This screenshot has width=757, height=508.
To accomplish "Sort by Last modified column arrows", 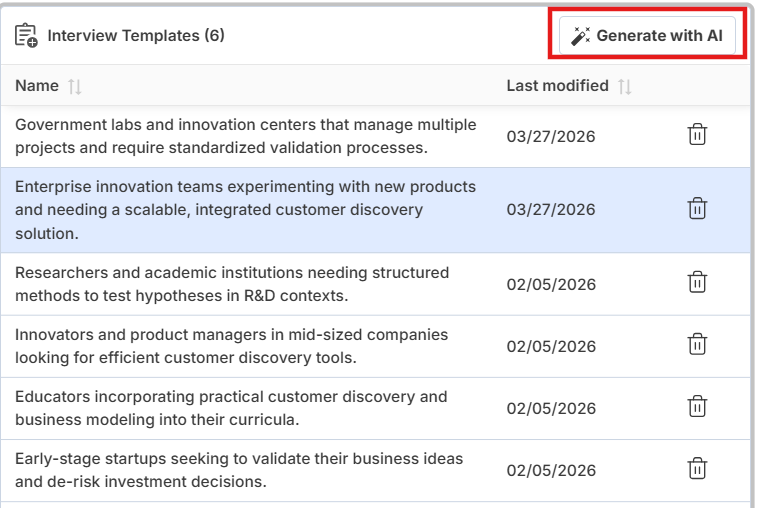I will coord(625,87).
